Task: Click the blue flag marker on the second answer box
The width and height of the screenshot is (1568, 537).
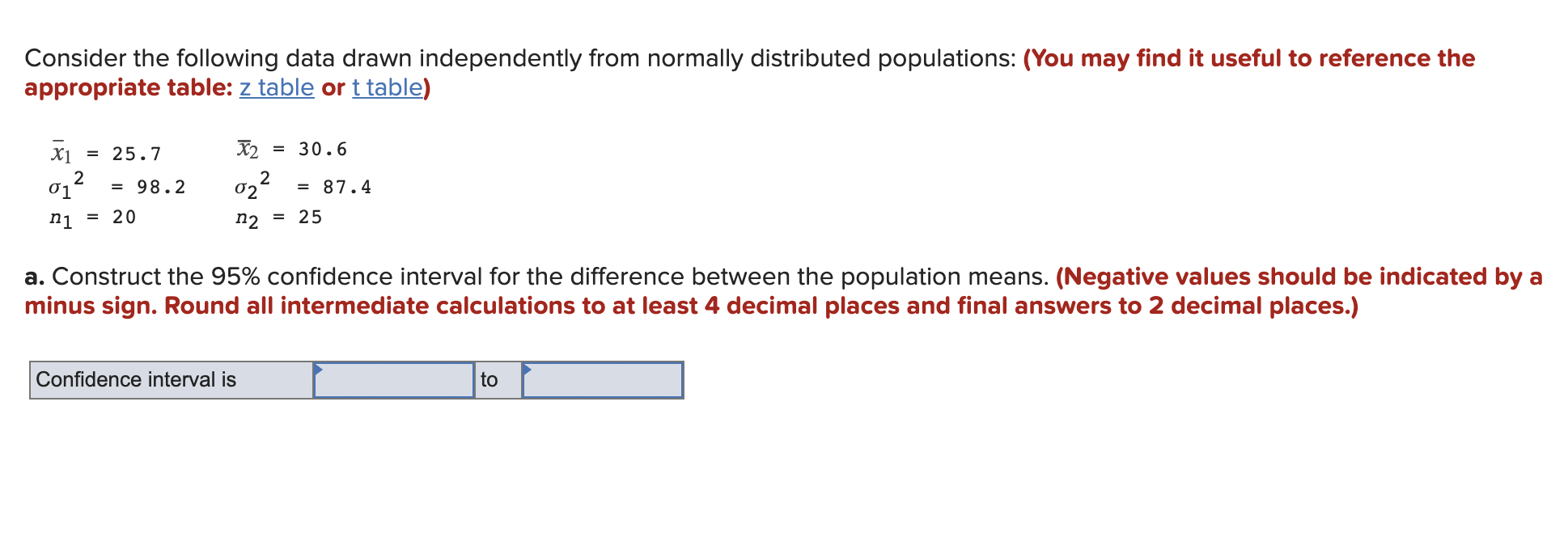Action: click(x=528, y=370)
